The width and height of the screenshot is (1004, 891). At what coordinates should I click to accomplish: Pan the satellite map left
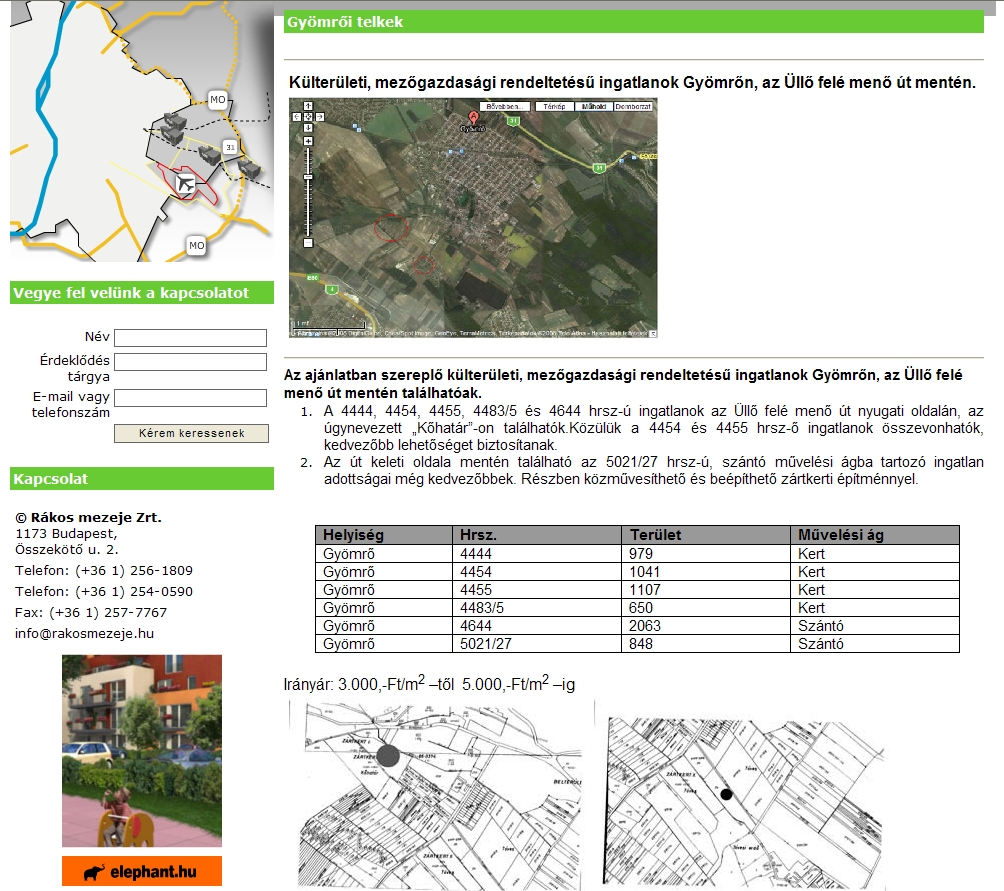click(x=297, y=117)
